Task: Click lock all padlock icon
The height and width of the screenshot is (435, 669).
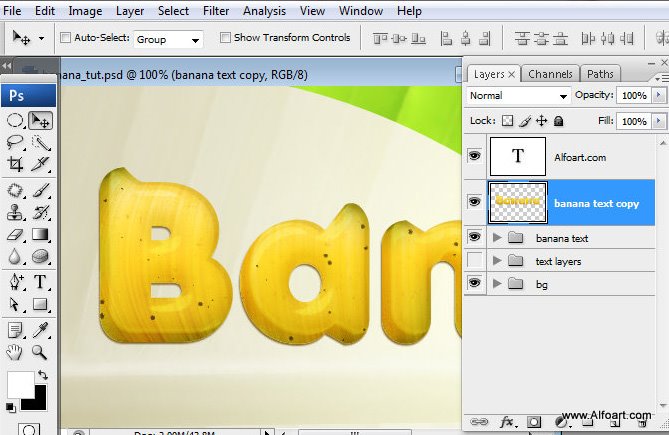Action: click(558, 121)
